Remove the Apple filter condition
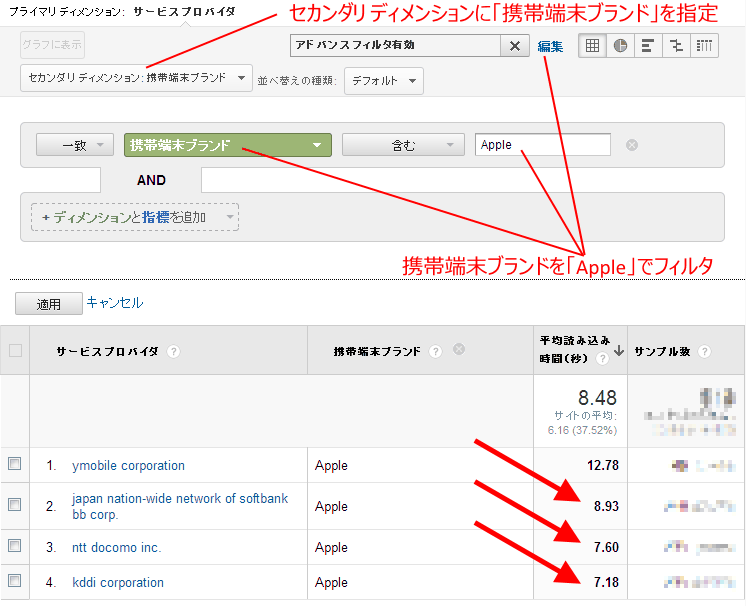 [632, 145]
